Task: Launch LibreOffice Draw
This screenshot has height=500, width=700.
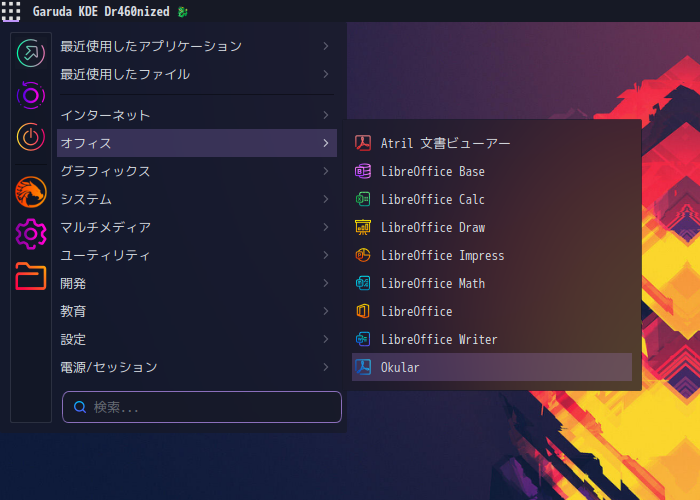Action: click(492, 227)
